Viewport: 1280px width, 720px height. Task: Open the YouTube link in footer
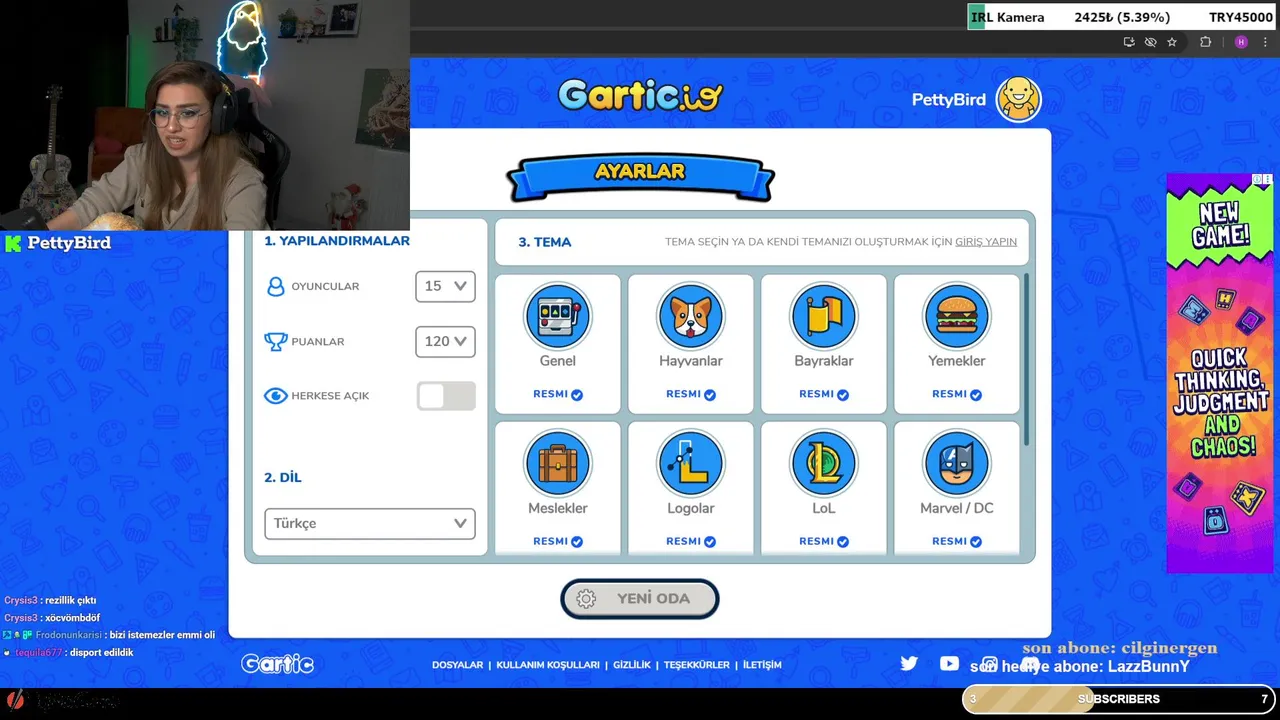[949, 663]
